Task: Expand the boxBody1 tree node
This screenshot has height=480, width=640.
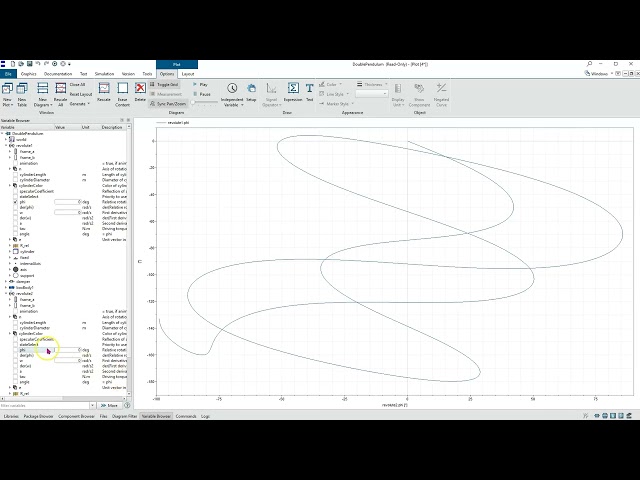Action: [x=6, y=287]
